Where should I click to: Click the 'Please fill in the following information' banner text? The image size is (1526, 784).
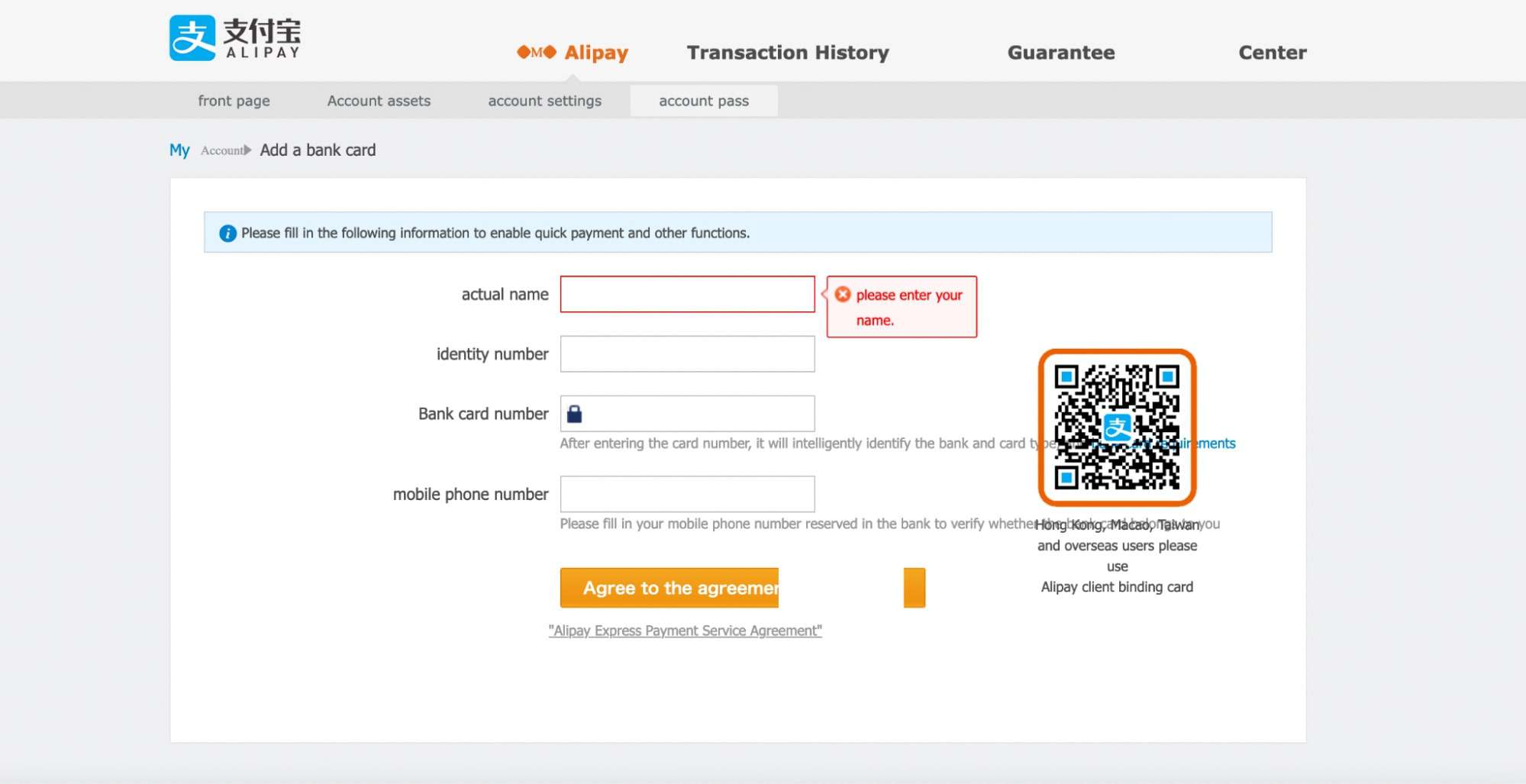coord(495,233)
